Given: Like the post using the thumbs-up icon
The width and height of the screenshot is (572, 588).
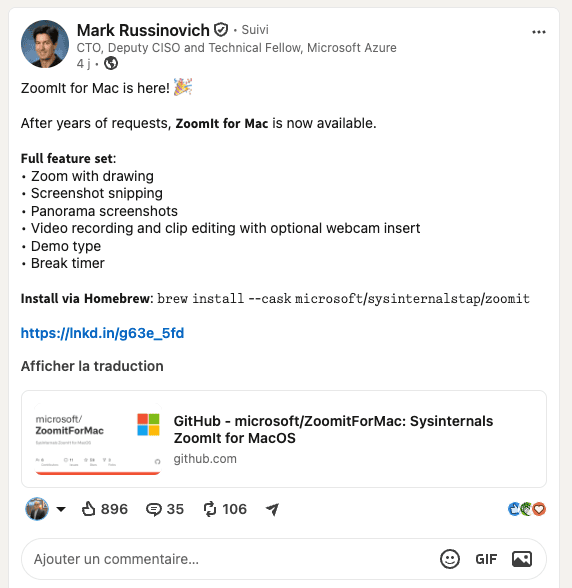Looking at the screenshot, I should (x=89, y=509).
